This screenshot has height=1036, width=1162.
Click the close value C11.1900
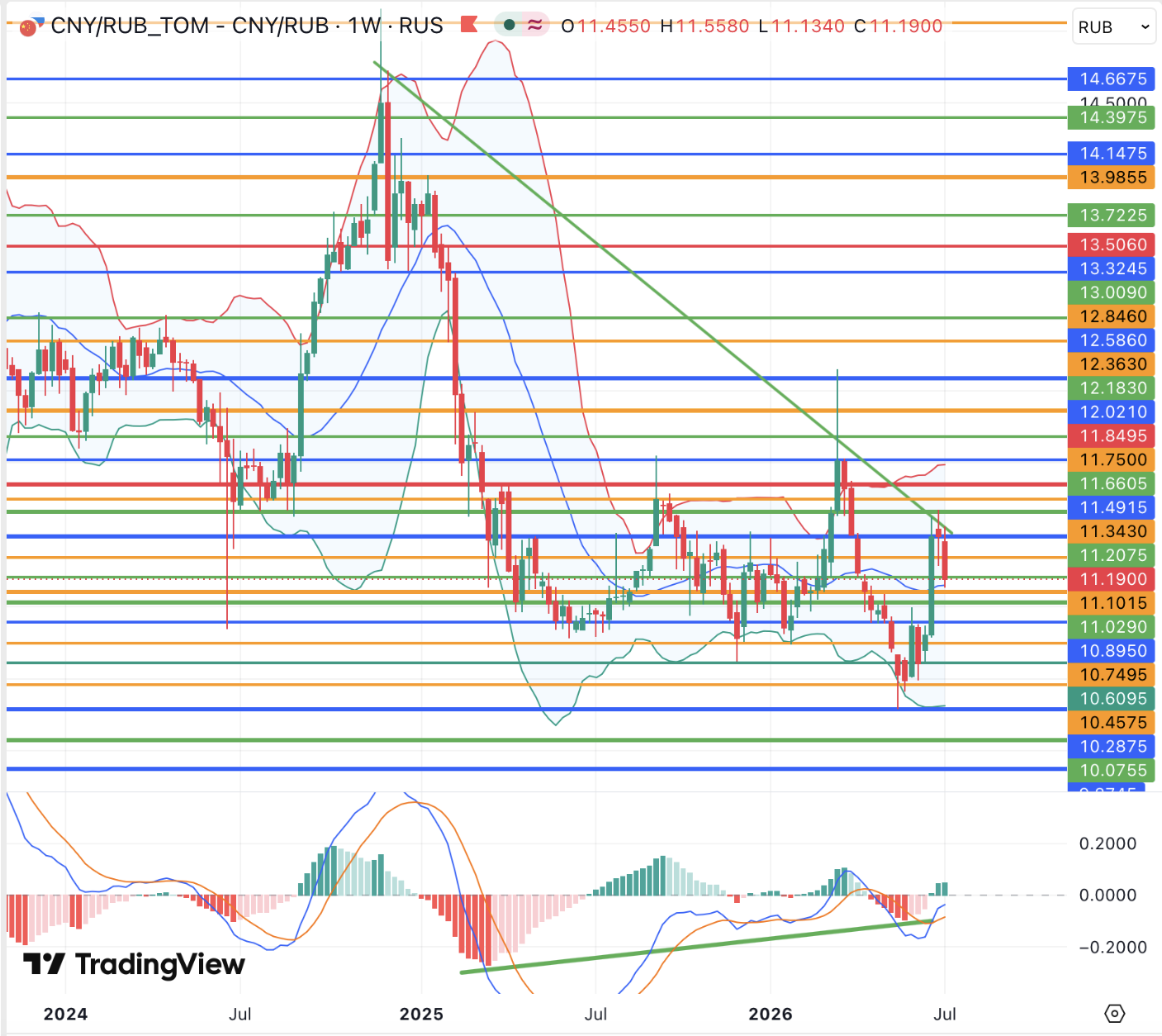click(899, 26)
